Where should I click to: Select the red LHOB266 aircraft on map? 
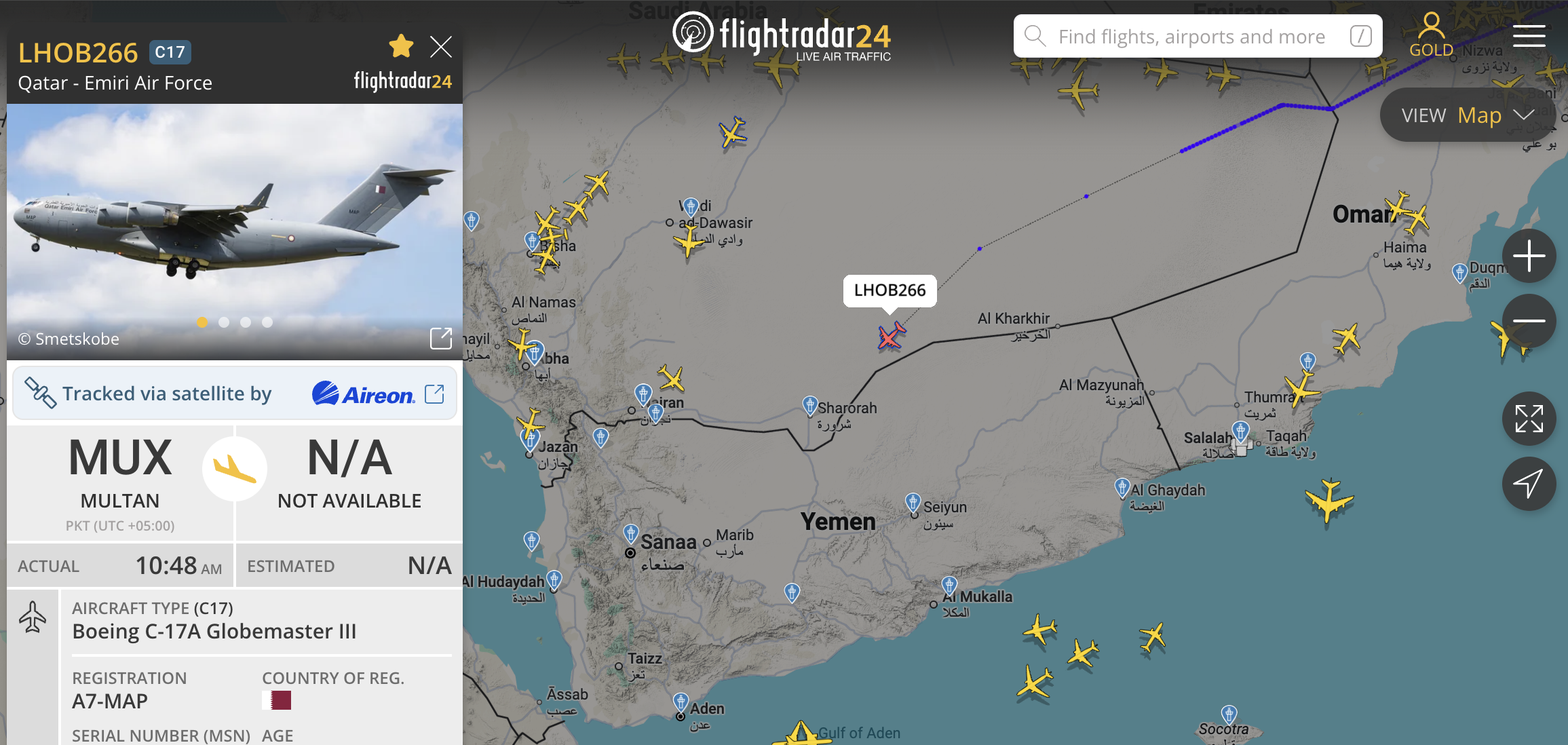click(891, 336)
